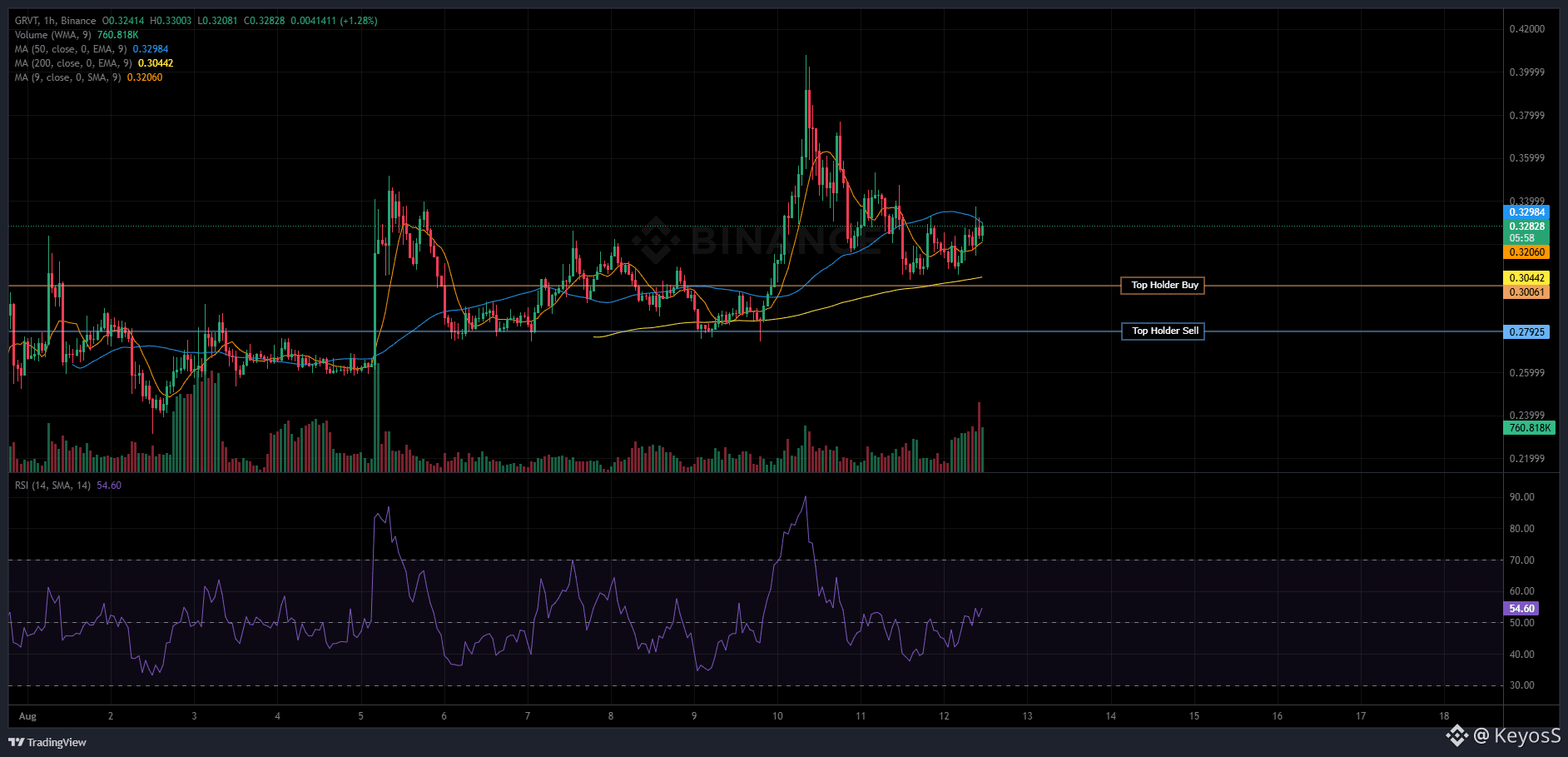
Task: Select the Top Holder Buy label
Action: tap(1164, 286)
